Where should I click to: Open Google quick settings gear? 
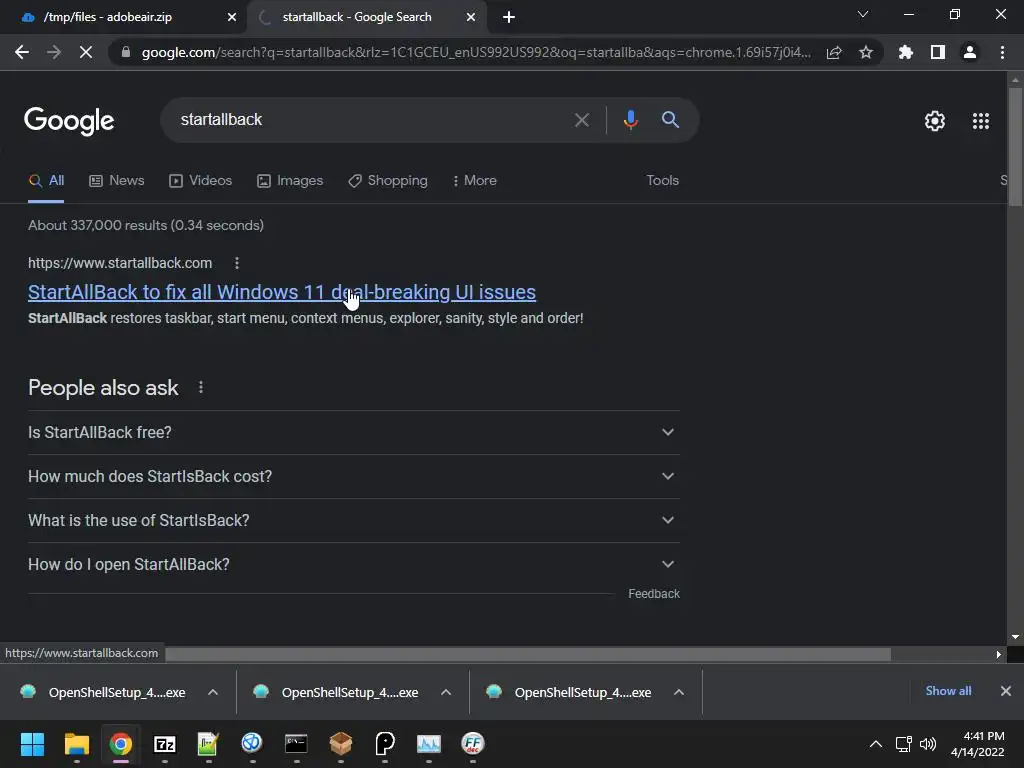pos(935,121)
